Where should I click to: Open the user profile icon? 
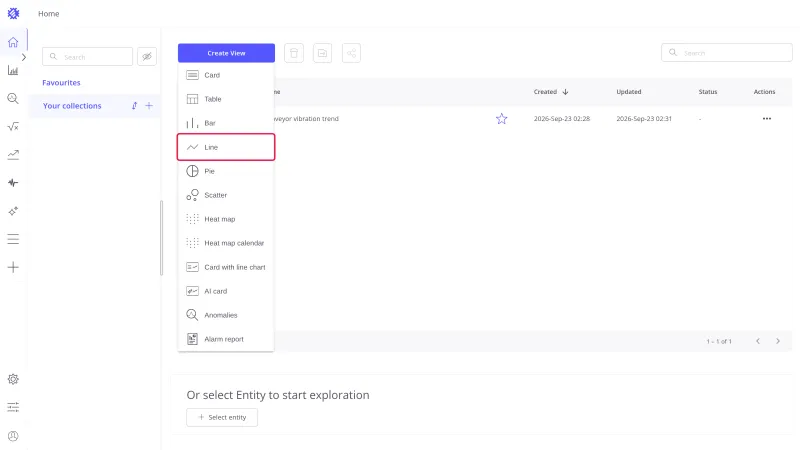coord(13,436)
